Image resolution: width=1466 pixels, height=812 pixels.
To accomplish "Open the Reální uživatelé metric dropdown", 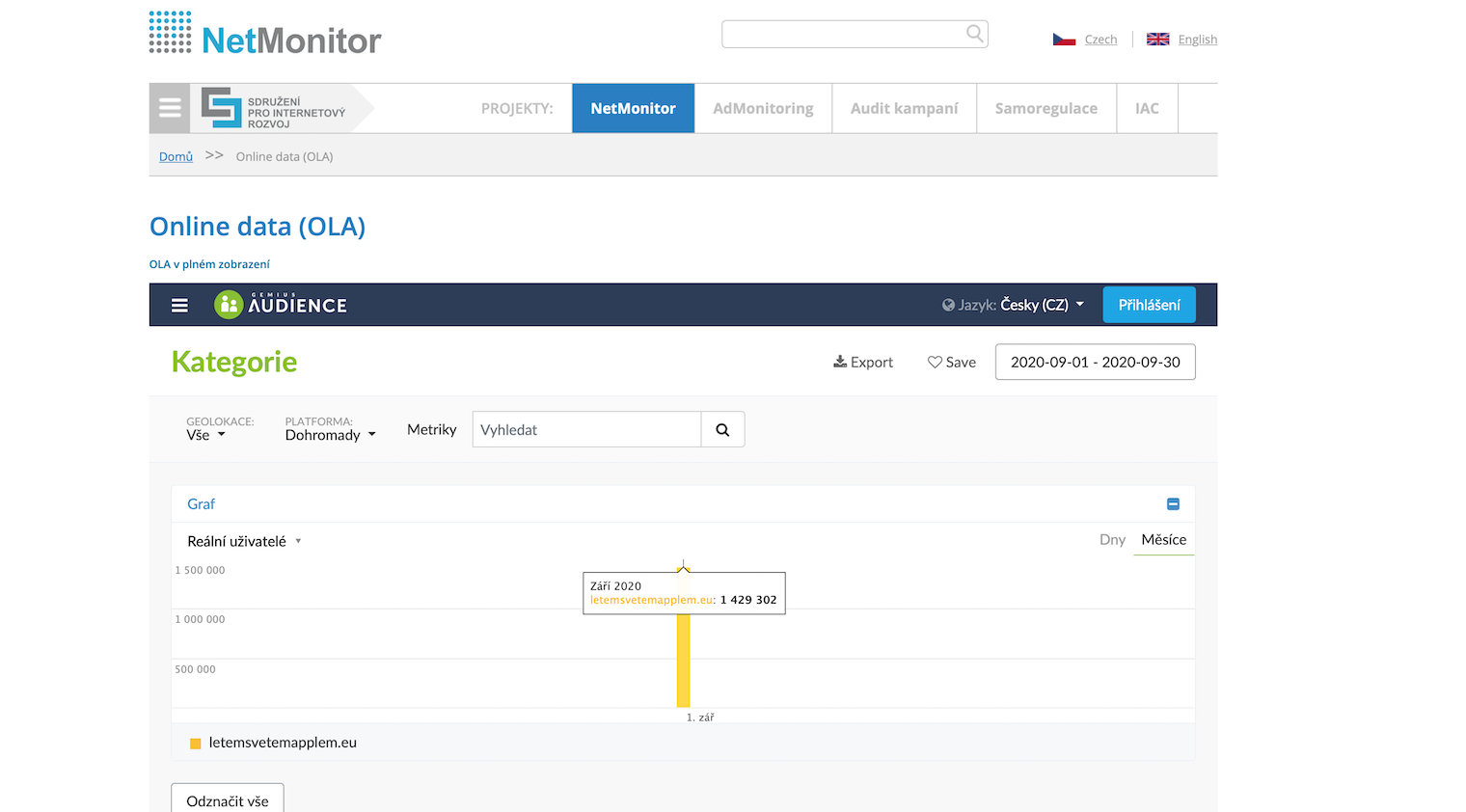I will [x=244, y=541].
